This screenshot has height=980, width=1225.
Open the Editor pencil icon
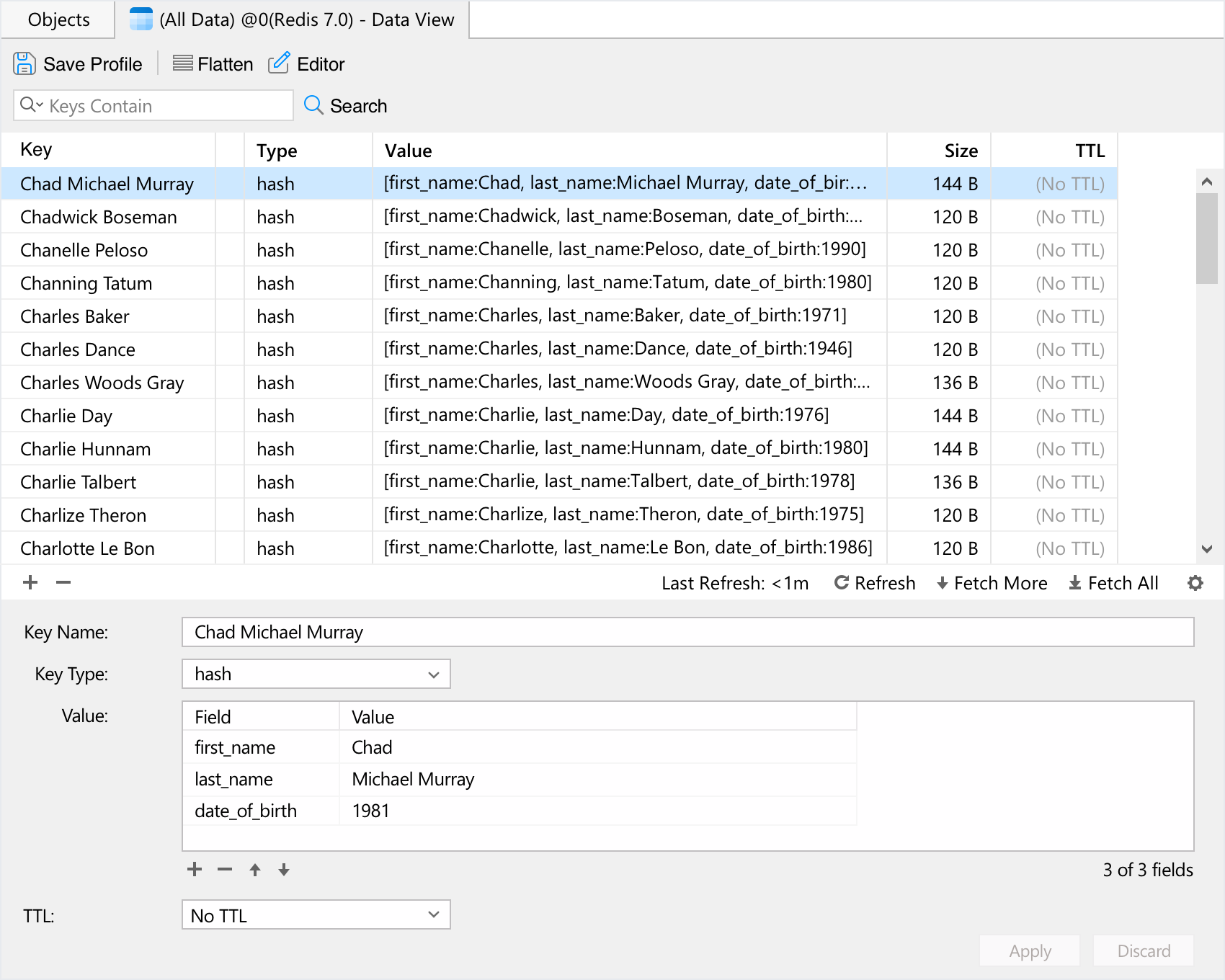tap(279, 63)
